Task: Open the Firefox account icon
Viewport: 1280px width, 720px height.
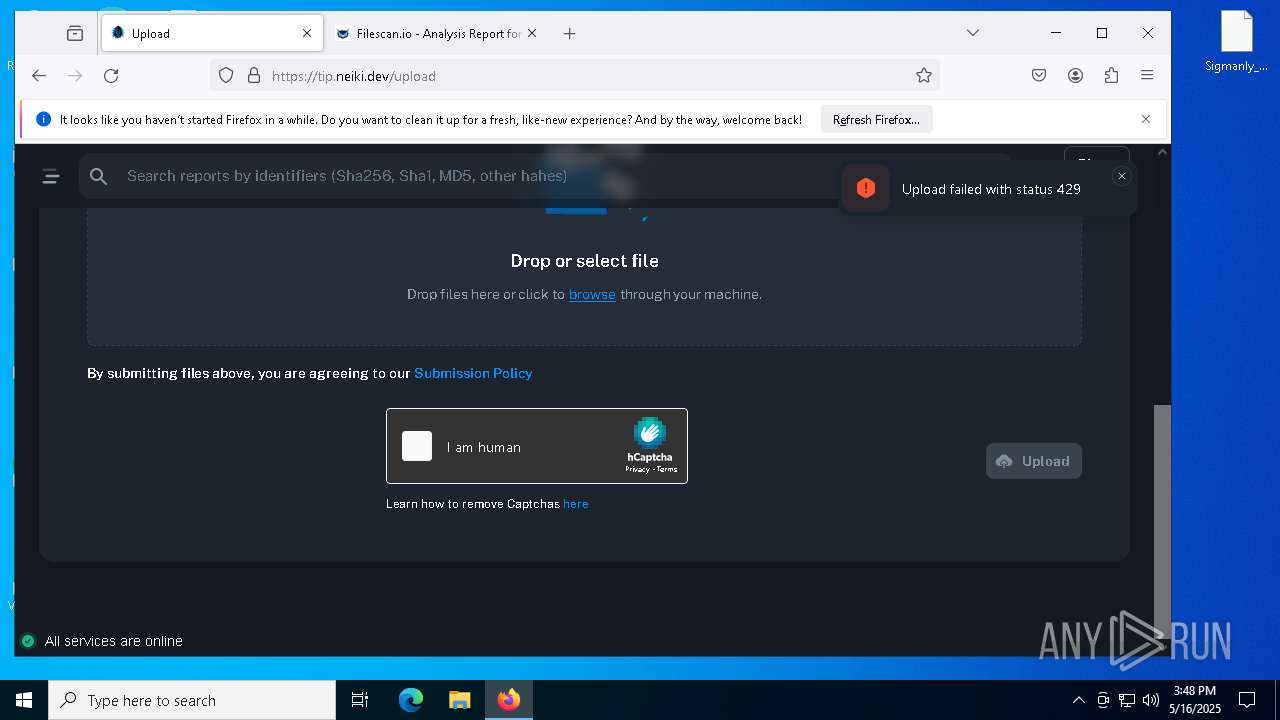Action: pos(1075,75)
